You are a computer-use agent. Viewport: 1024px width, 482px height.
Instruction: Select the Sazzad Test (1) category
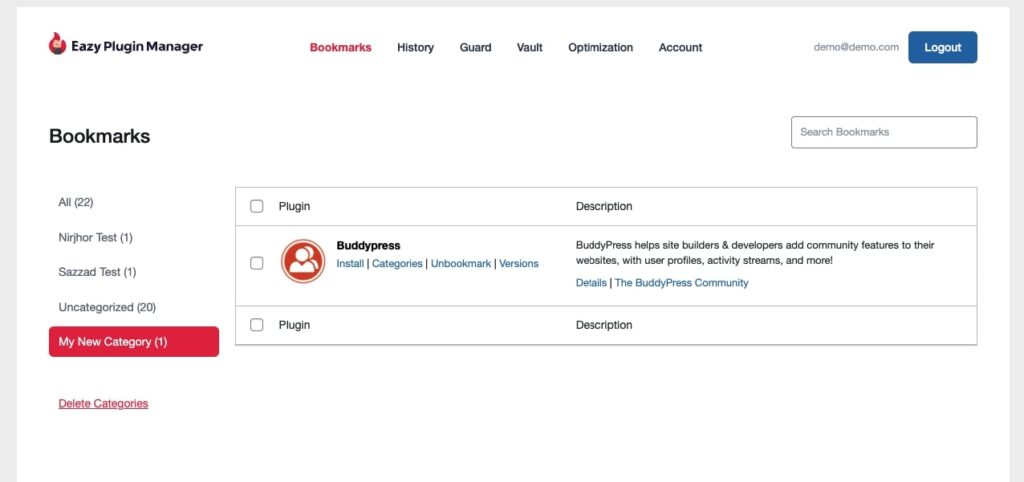tap(97, 272)
